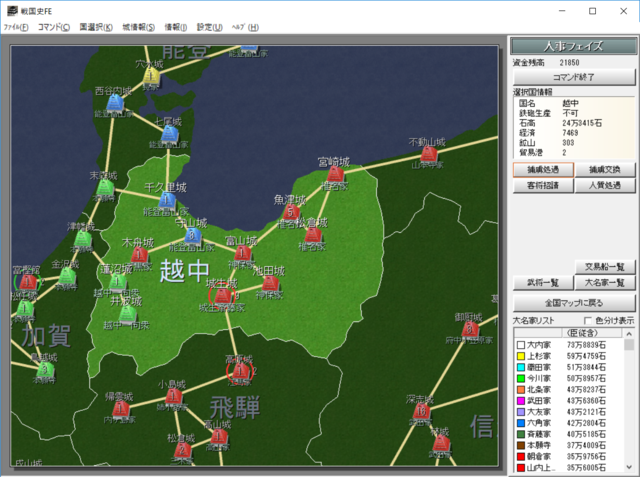
Task: Select the green 末森城 castle icon
Action: coord(105,188)
